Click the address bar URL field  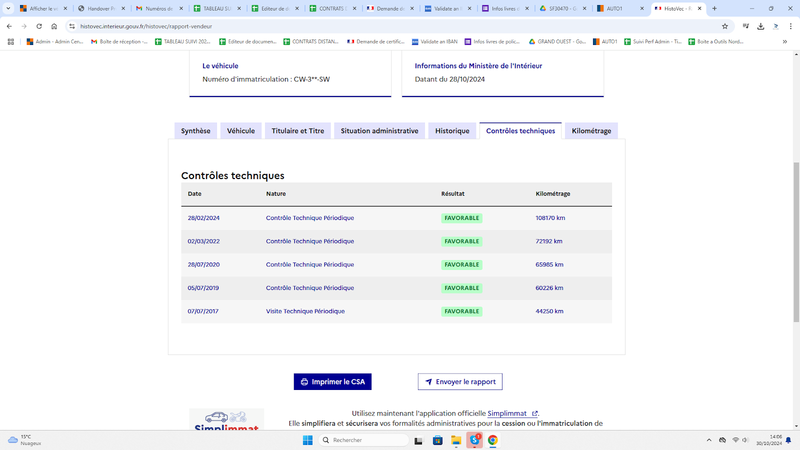(398, 27)
